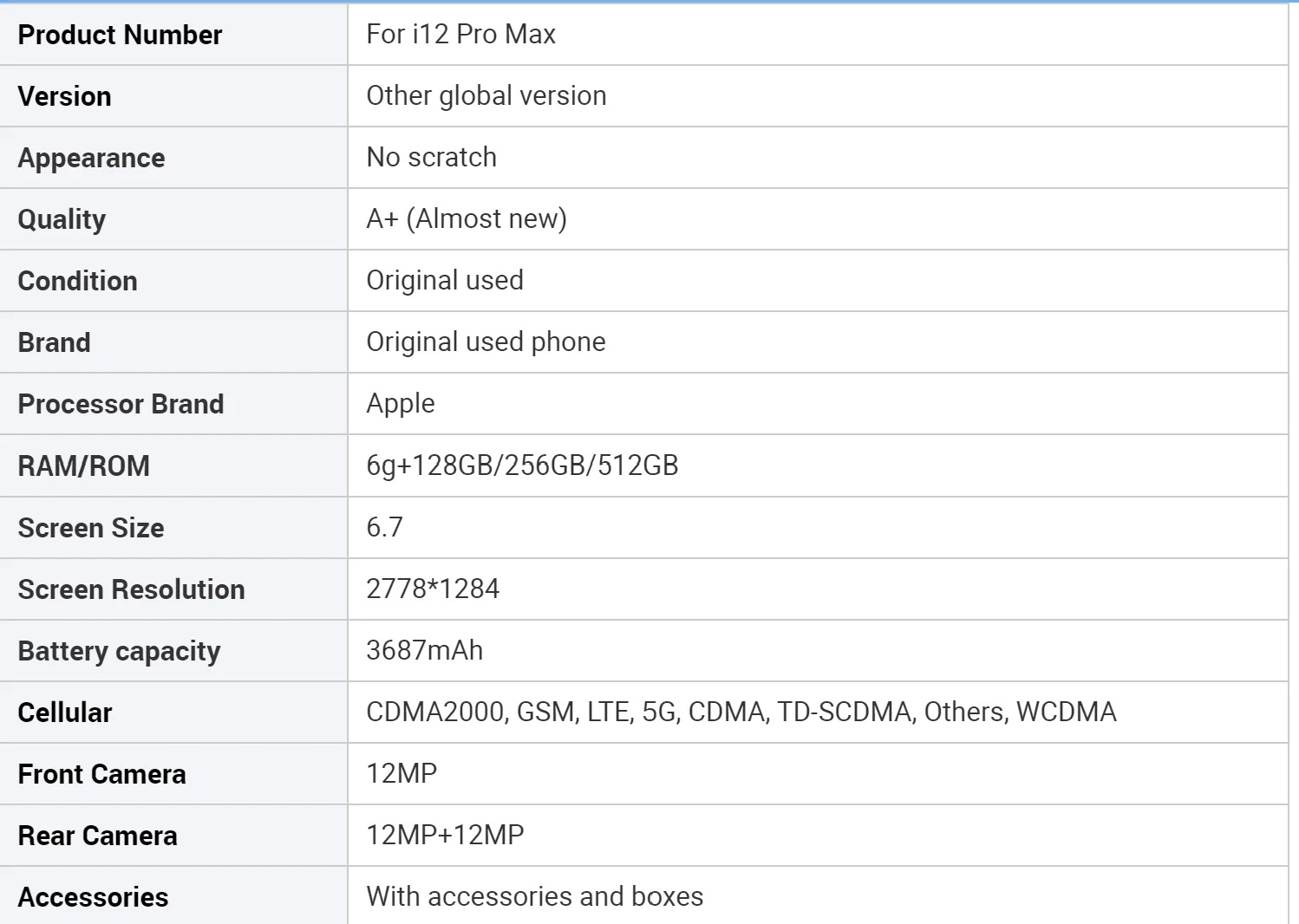Click screen resolution value 2778*1284
The width and height of the screenshot is (1299, 924).
tap(433, 589)
